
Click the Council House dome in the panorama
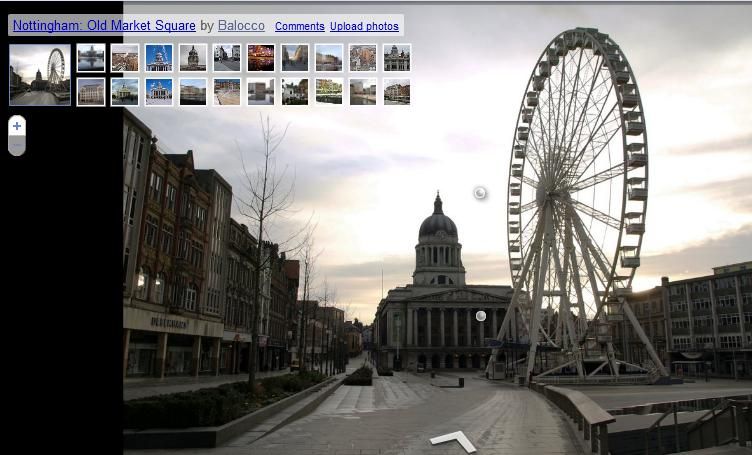(x=438, y=222)
